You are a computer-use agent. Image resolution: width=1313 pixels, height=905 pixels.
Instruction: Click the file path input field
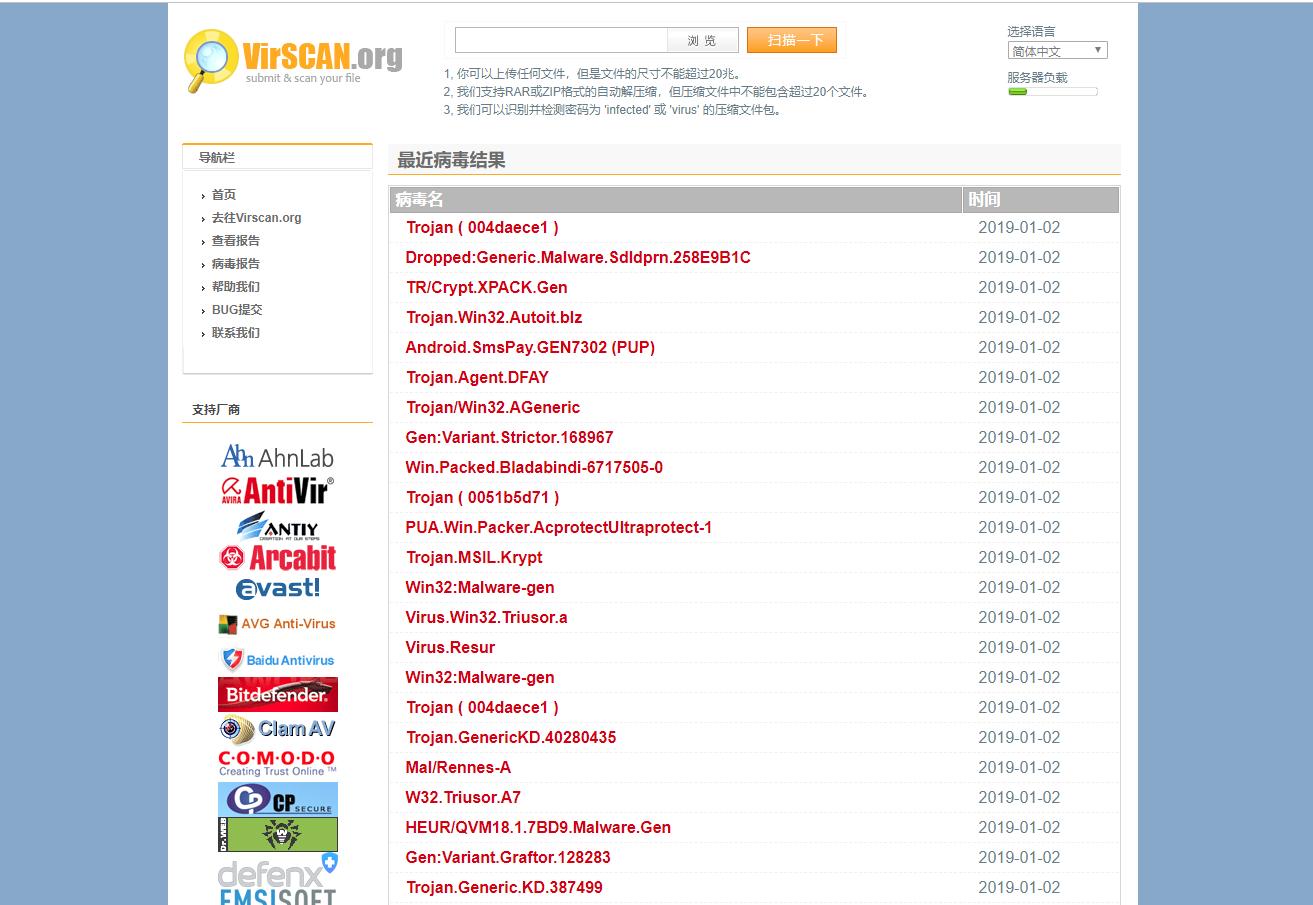click(561, 40)
